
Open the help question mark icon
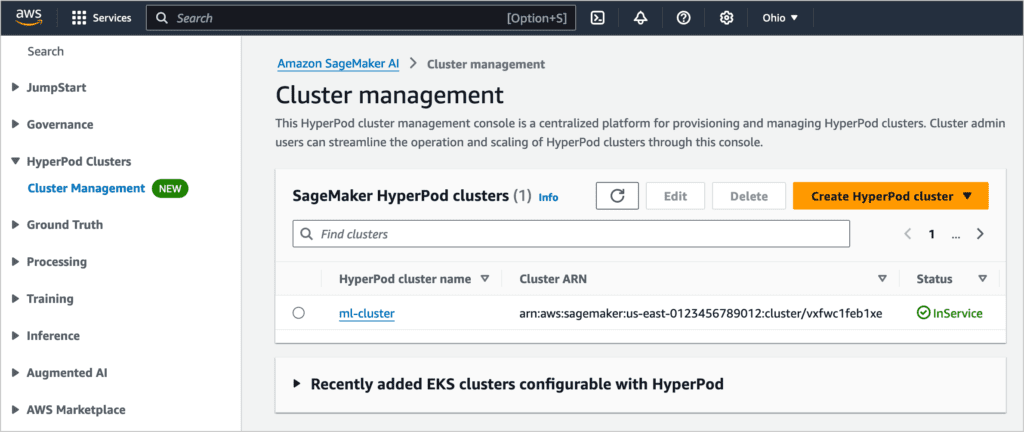pyautogui.click(x=683, y=18)
